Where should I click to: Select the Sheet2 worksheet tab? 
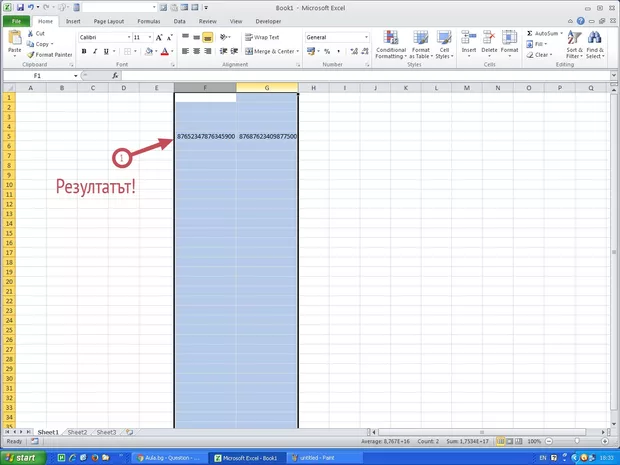(x=77, y=432)
